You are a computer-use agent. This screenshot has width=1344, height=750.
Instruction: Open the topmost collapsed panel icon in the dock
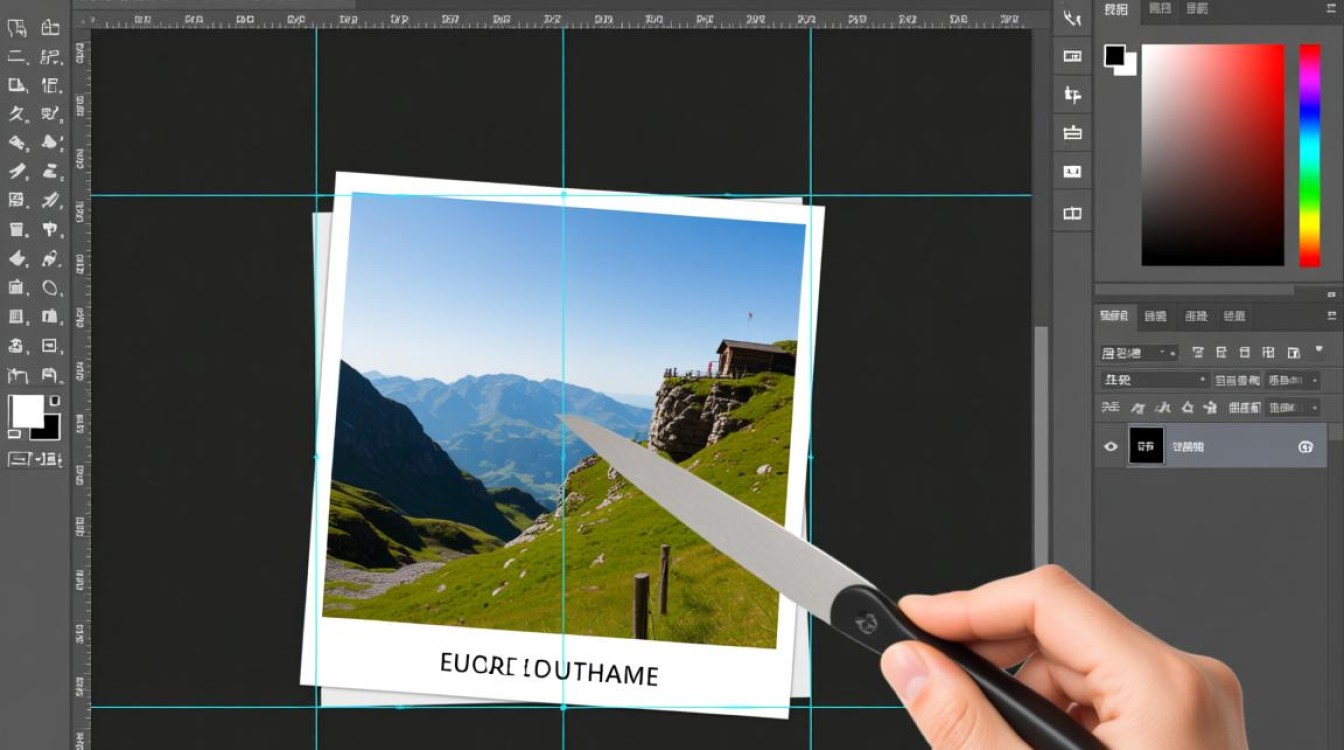pos(1073,18)
